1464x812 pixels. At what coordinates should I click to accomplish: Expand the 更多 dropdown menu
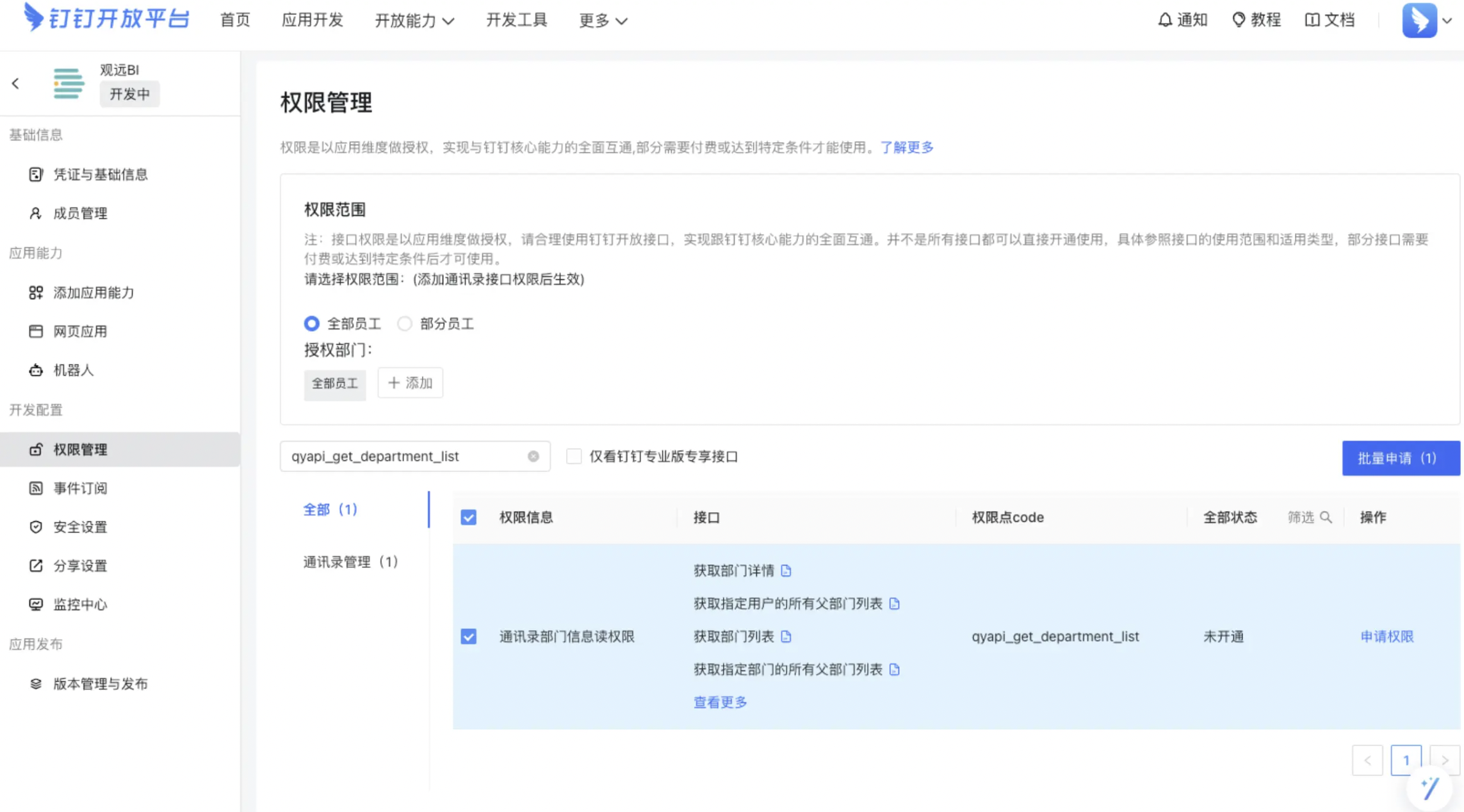point(603,20)
